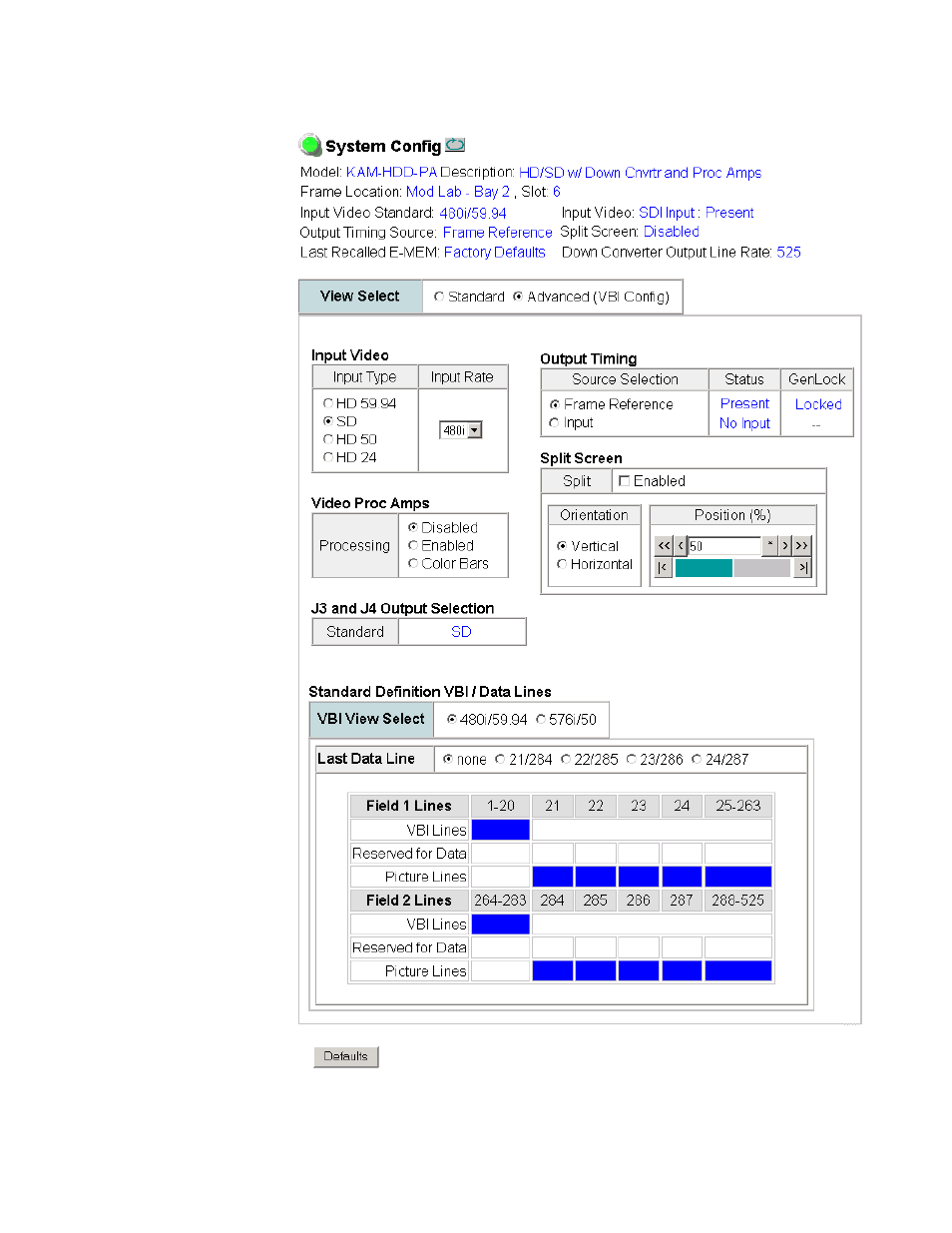
Task: Open the KAM-HDD-PA model link
Action: point(391,173)
